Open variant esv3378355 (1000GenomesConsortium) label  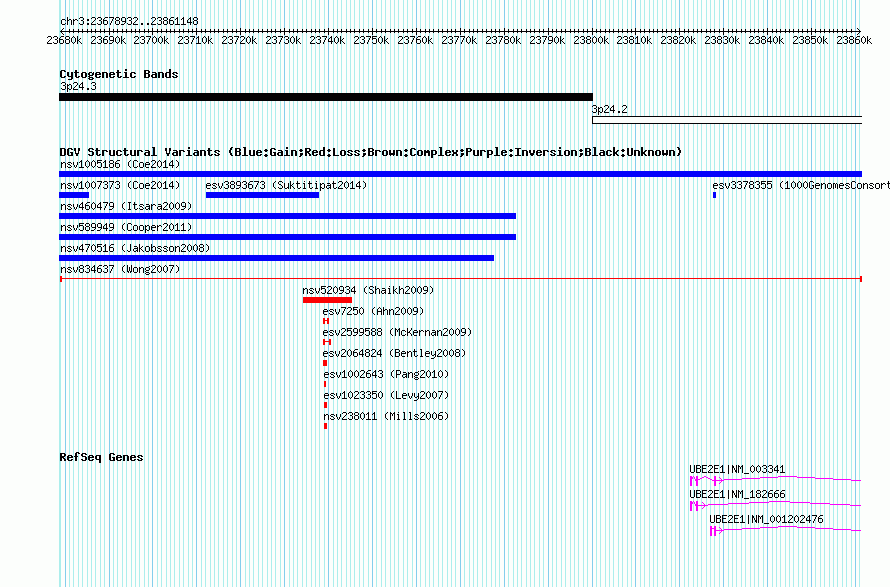pyautogui.click(x=801, y=186)
